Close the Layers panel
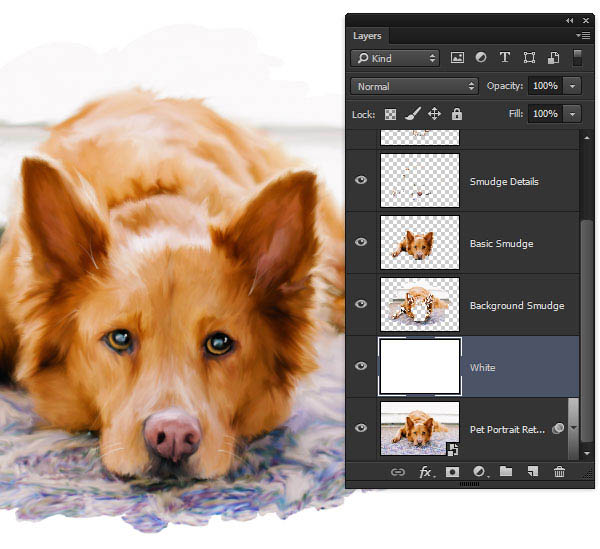Viewport: 600px width, 549px height. [585, 21]
